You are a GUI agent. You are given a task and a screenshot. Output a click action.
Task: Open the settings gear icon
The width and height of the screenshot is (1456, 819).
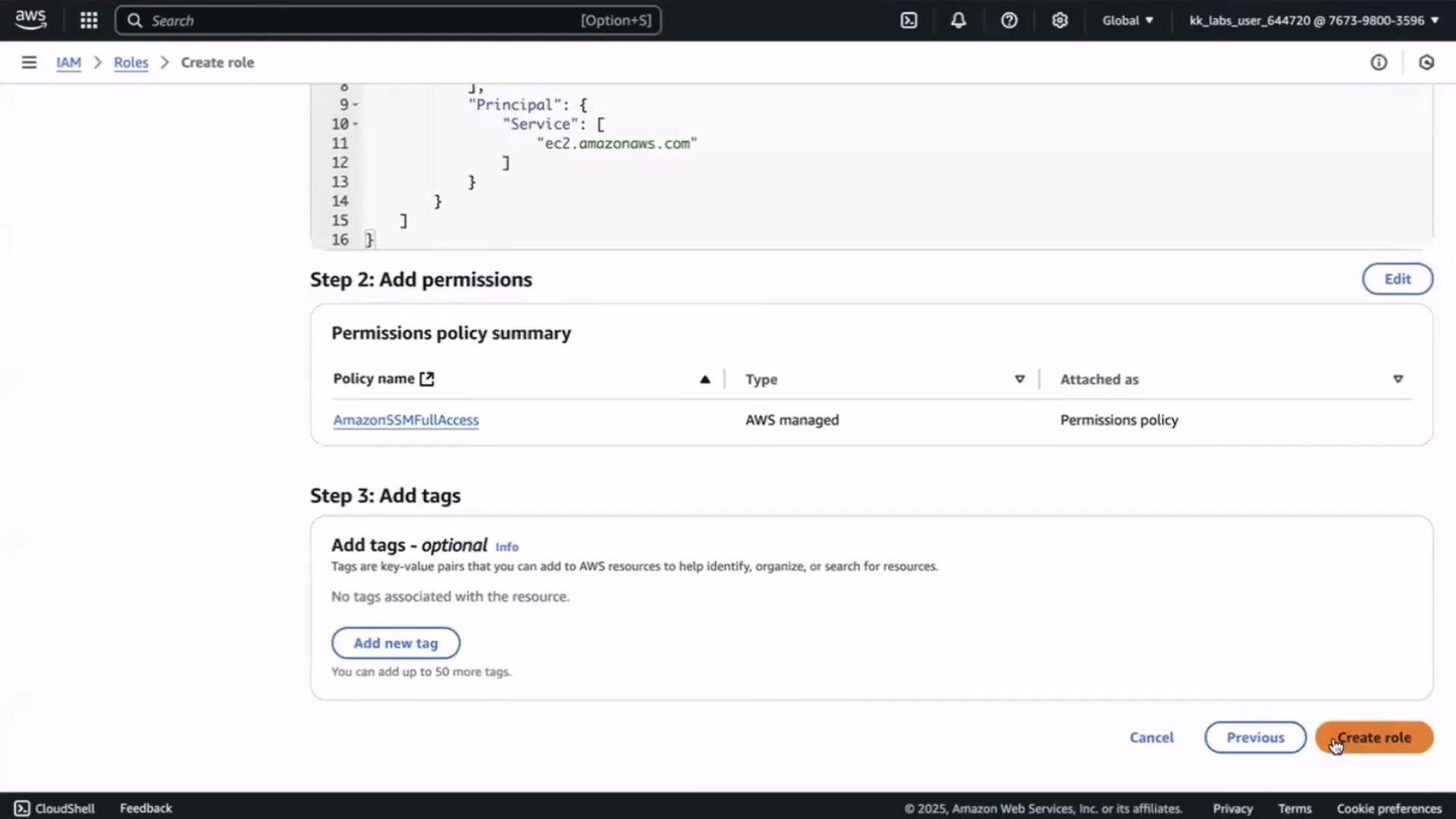1059,20
